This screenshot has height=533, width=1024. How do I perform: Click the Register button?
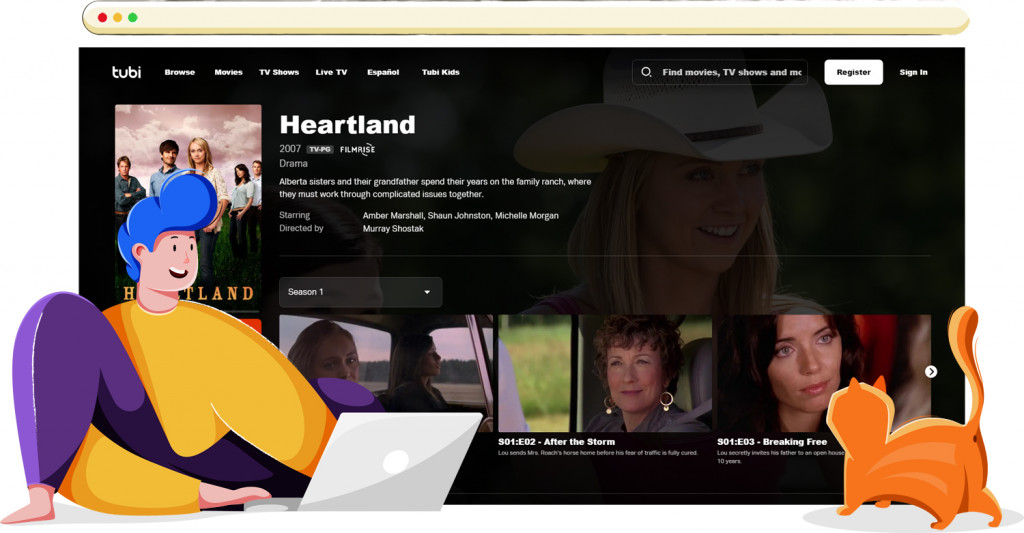(854, 72)
